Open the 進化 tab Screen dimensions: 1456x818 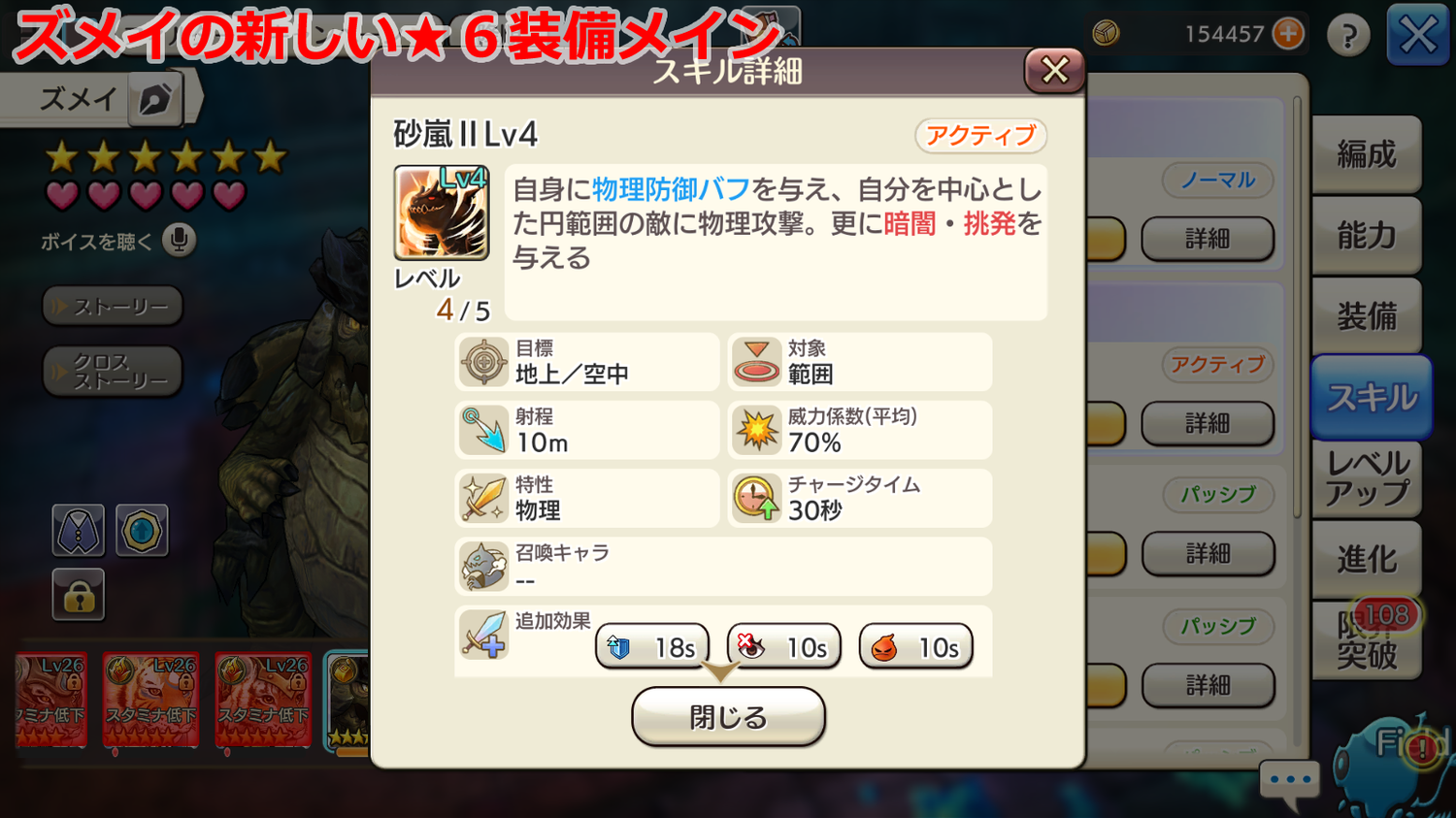(x=1367, y=559)
